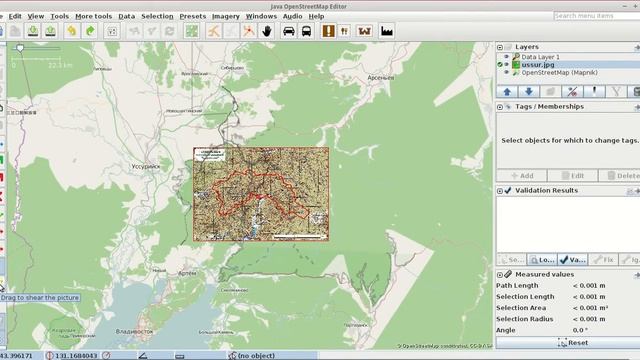
Task: Click the longitude globe icon in status bar
Action: point(49,356)
